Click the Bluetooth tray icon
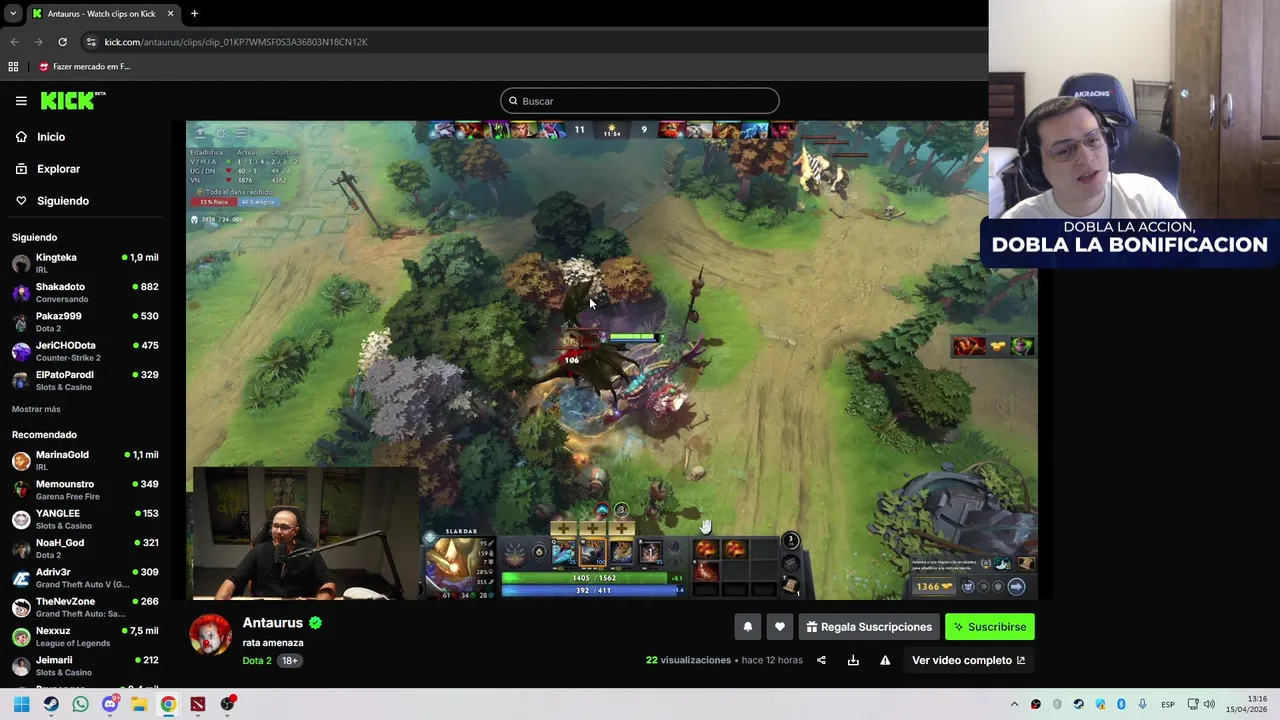1280x720 pixels. [1121, 705]
